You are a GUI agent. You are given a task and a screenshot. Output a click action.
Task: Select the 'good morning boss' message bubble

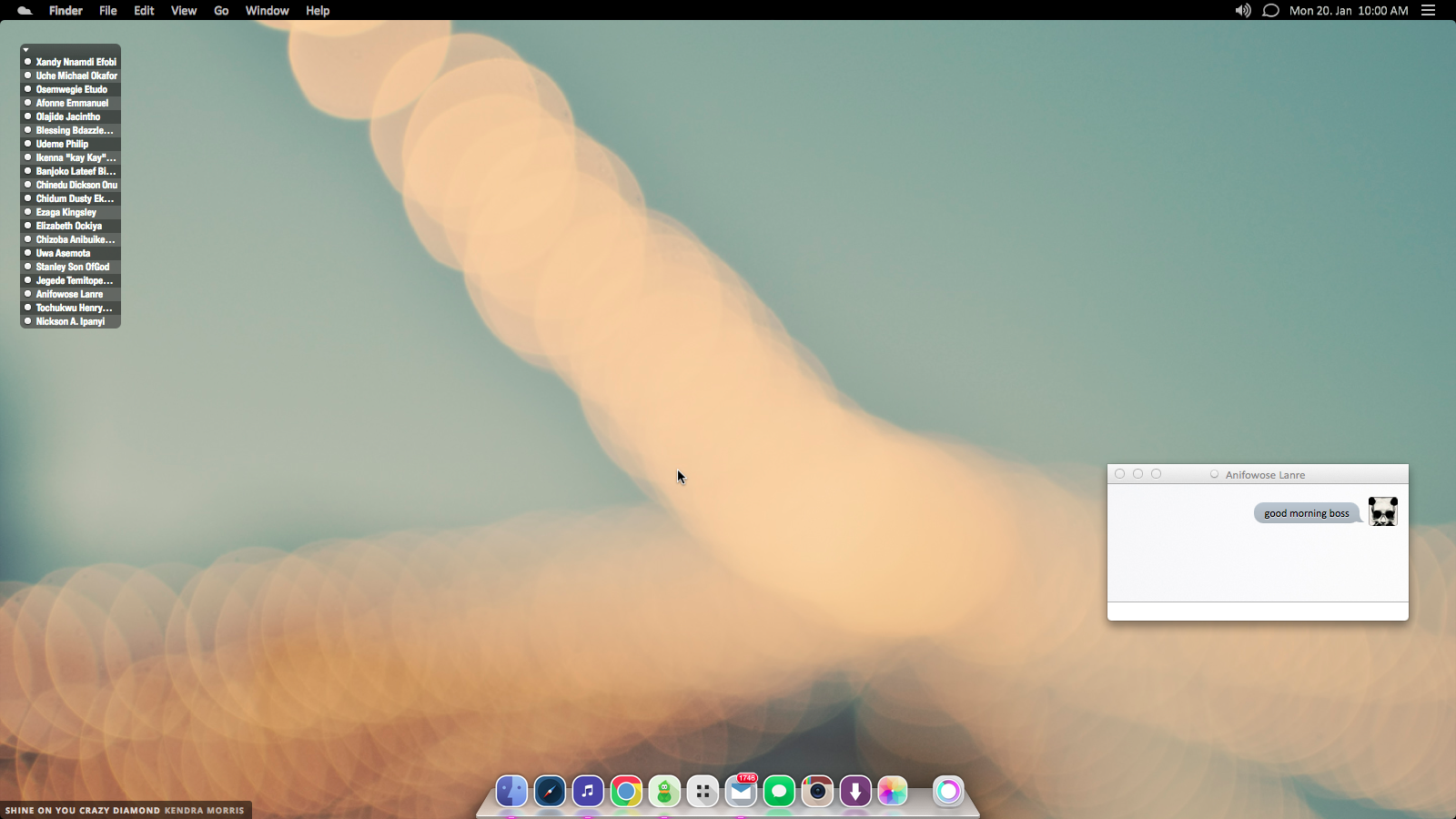coord(1307,513)
